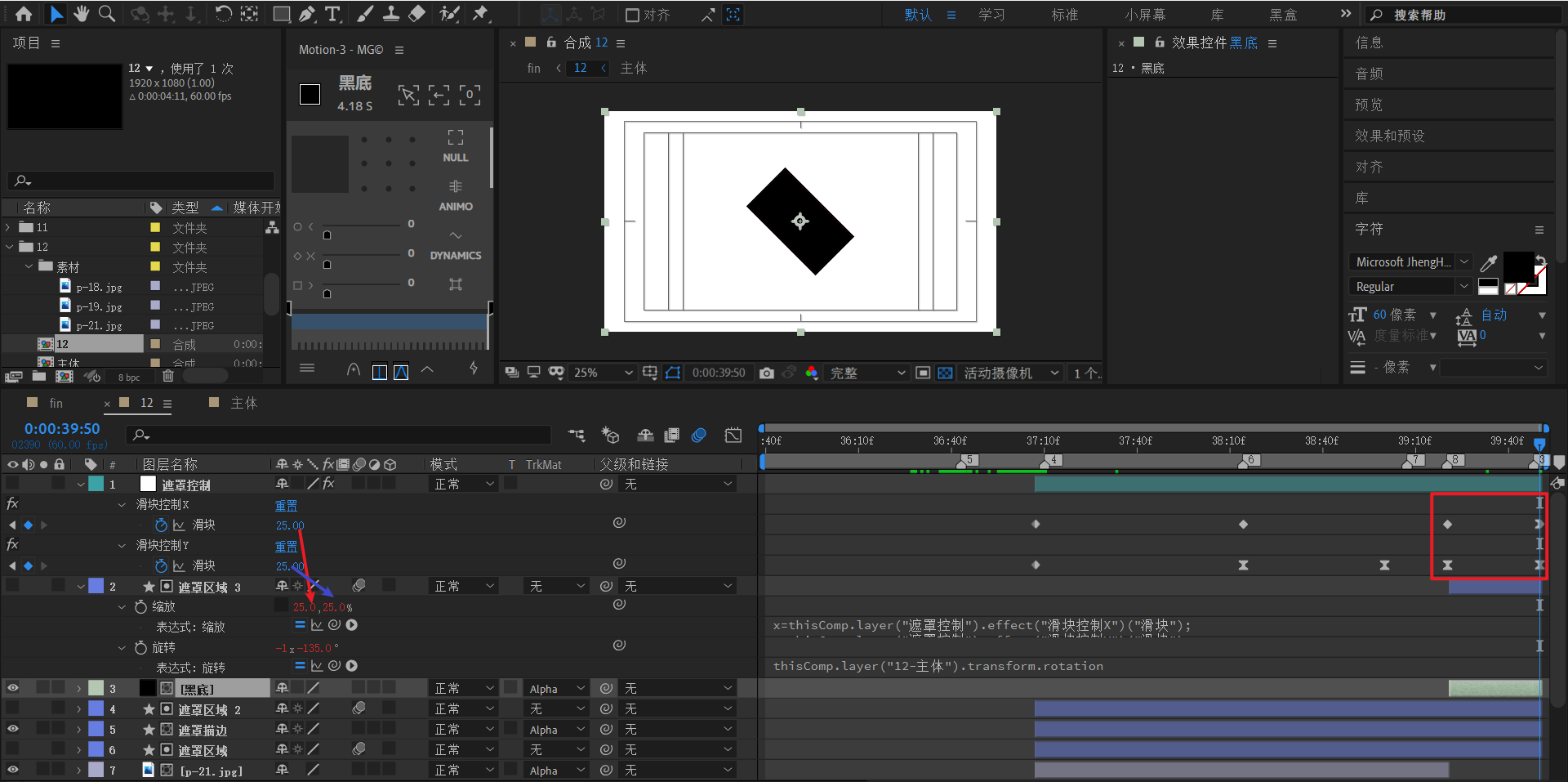Open the Regular font style dropdown
Viewport: 1568px width, 782px height.
point(1410,287)
